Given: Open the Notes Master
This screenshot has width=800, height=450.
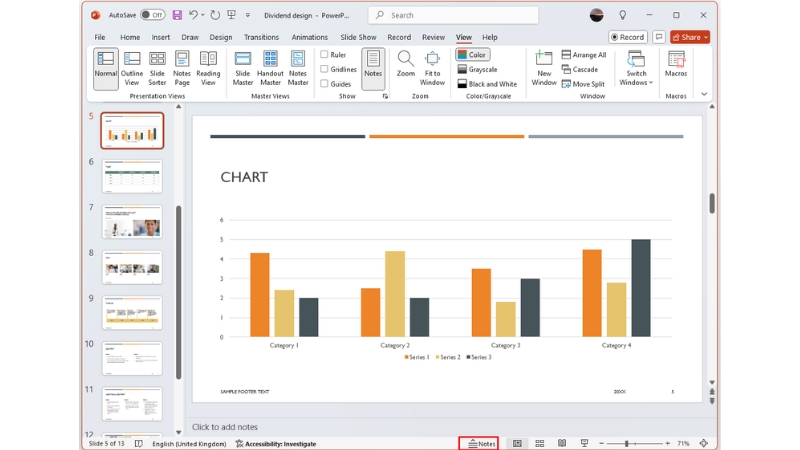Looking at the screenshot, I should point(298,68).
